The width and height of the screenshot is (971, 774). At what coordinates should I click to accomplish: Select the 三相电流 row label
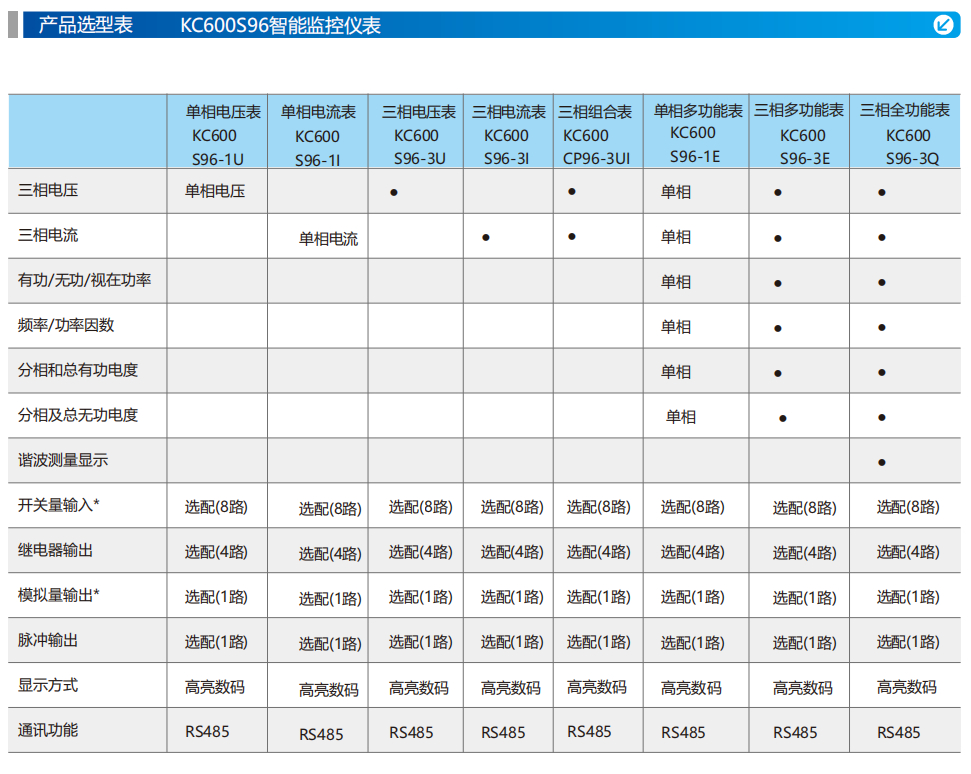pos(48,235)
